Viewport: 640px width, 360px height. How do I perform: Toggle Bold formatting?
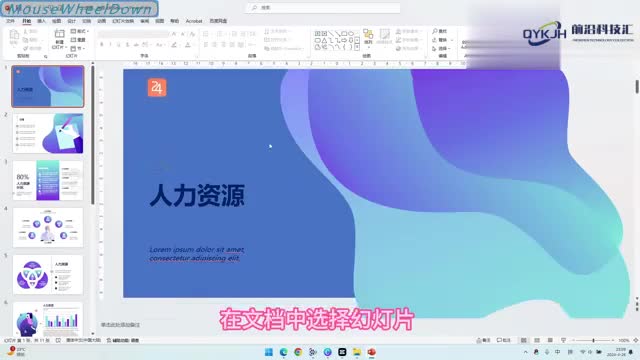point(102,45)
